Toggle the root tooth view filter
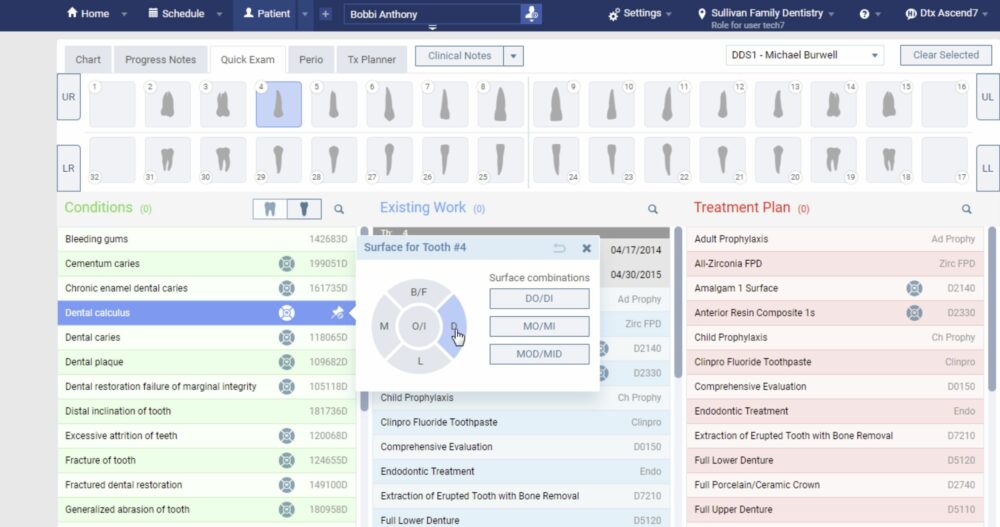 point(303,209)
